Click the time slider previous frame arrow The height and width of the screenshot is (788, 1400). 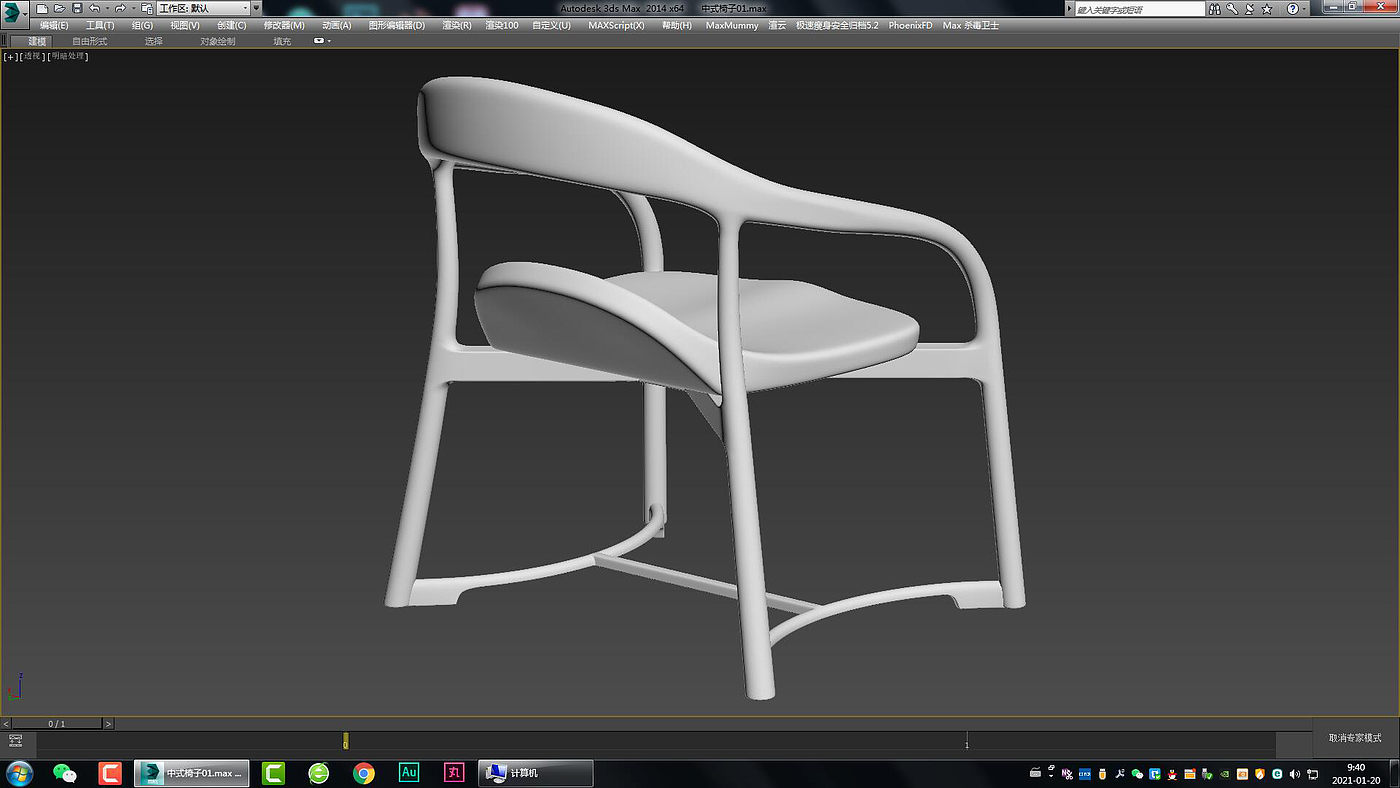tap(6, 723)
